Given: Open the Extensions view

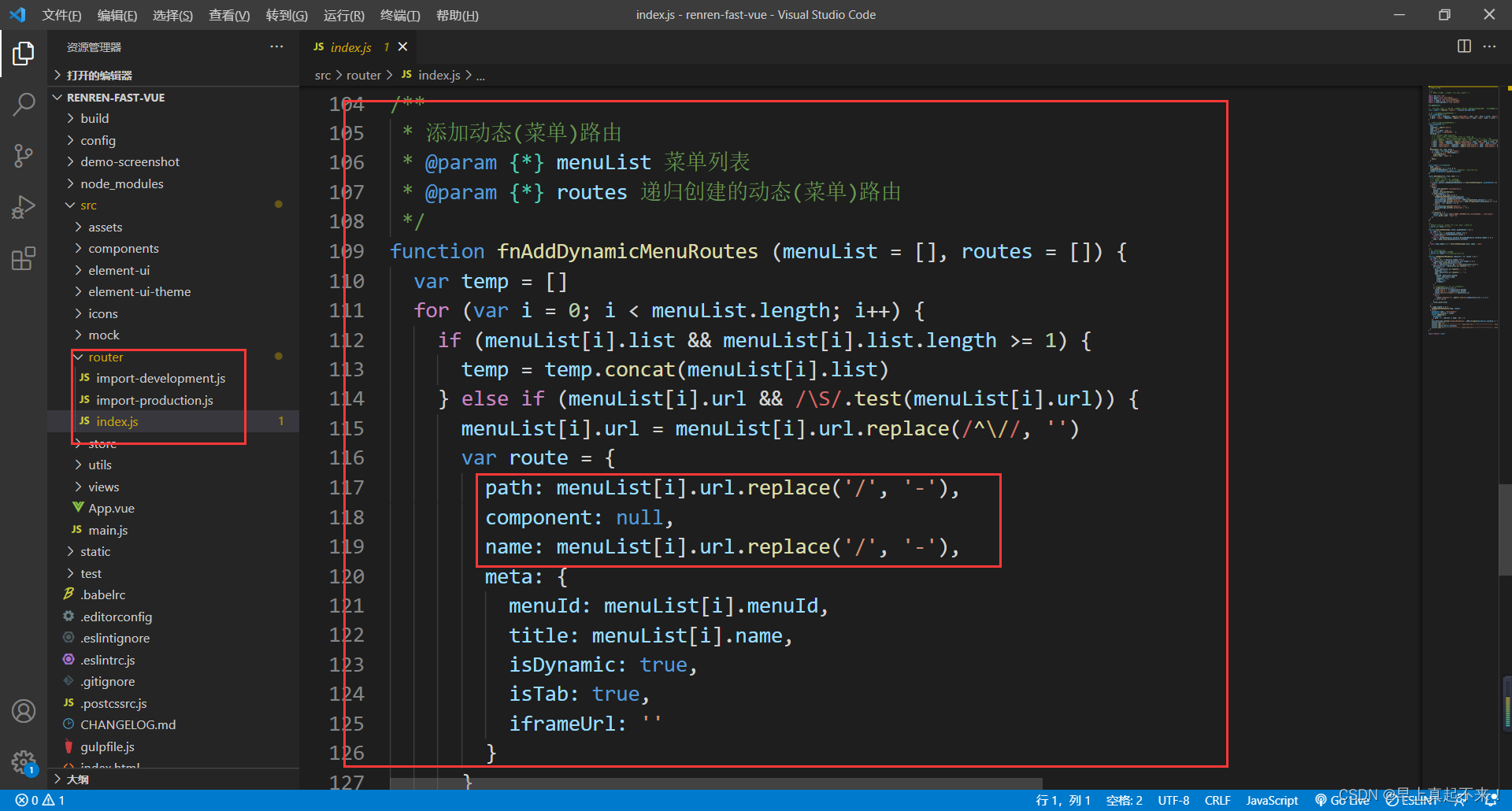Looking at the screenshot, I should [24, 258].
